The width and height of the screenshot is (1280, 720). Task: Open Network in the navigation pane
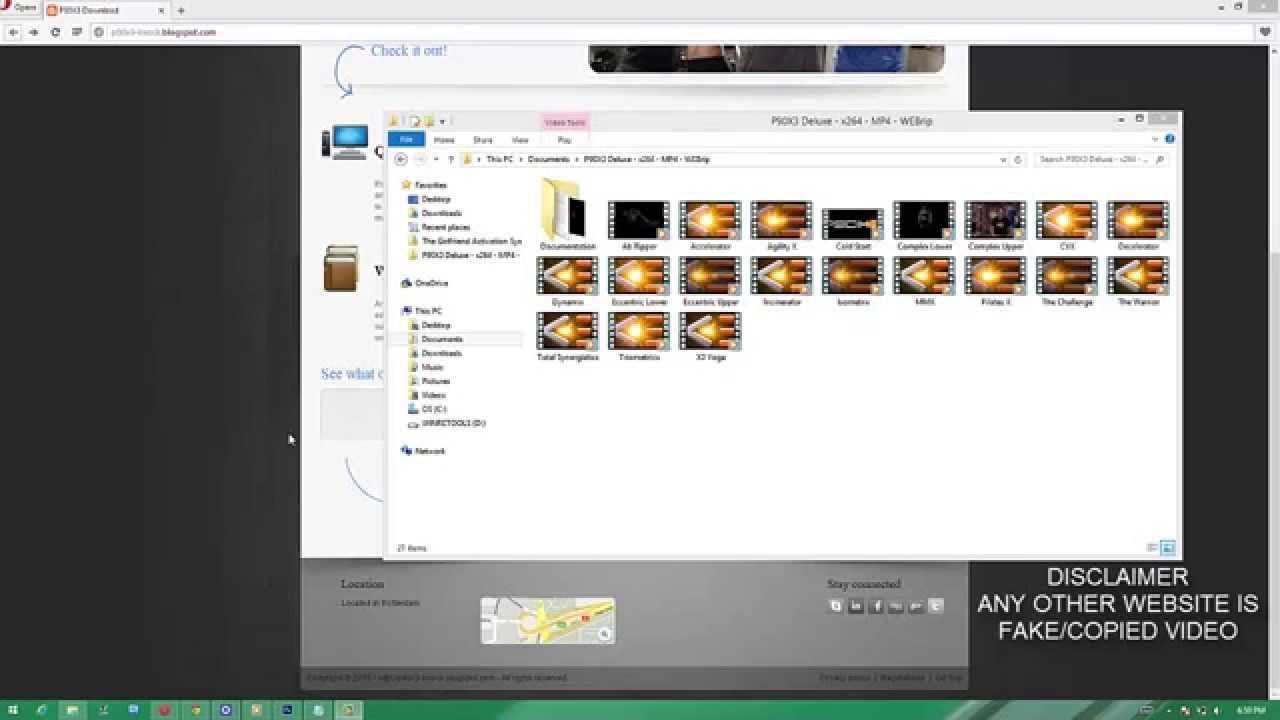429,451
